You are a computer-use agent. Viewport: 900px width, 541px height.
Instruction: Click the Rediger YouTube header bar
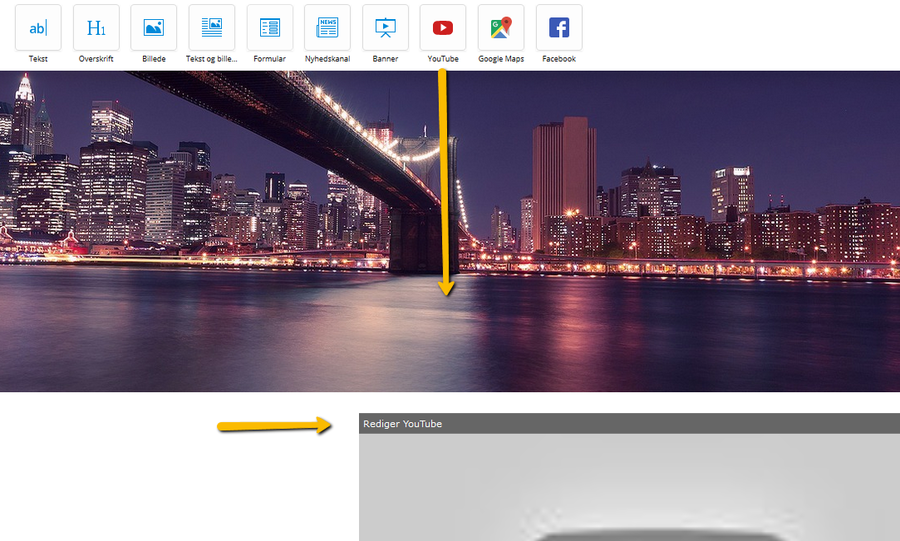point(629,423)
